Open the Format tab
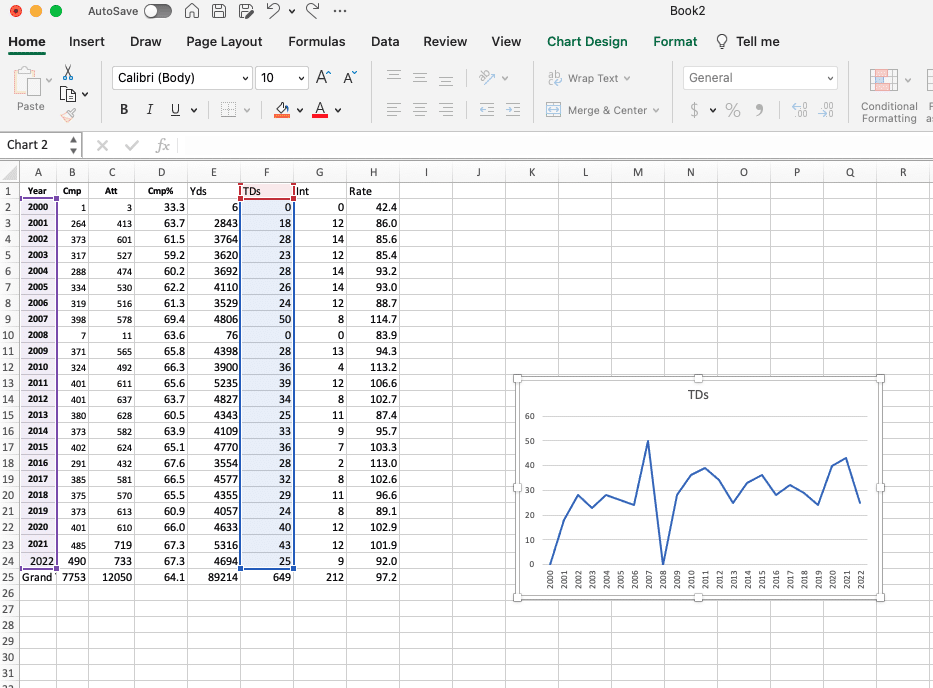The image size is (933, 688). [x=675, y=42]
